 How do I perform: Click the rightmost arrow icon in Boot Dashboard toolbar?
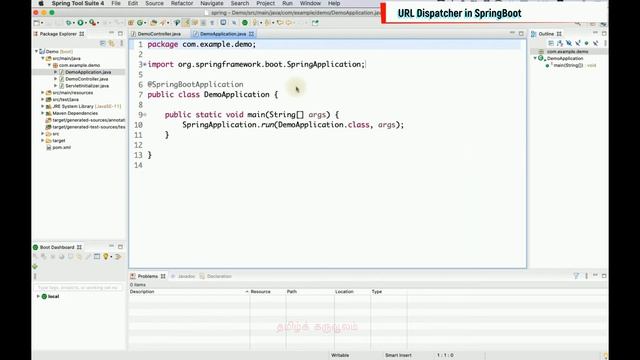[118, 257]
